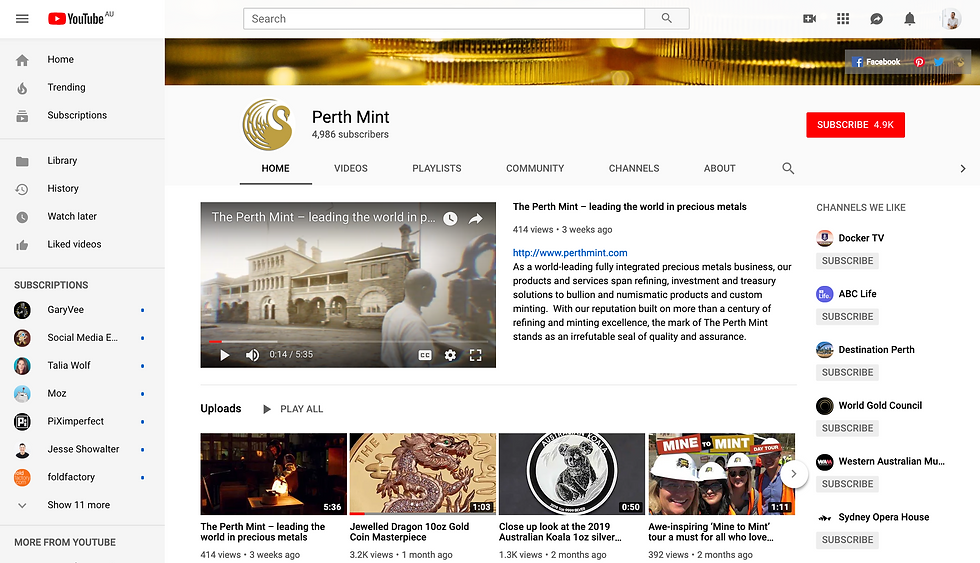Image resolution: width=980 pixels, height=563 pixels.
Task: Toggle closed captions on player
Action: coord(425,355)
